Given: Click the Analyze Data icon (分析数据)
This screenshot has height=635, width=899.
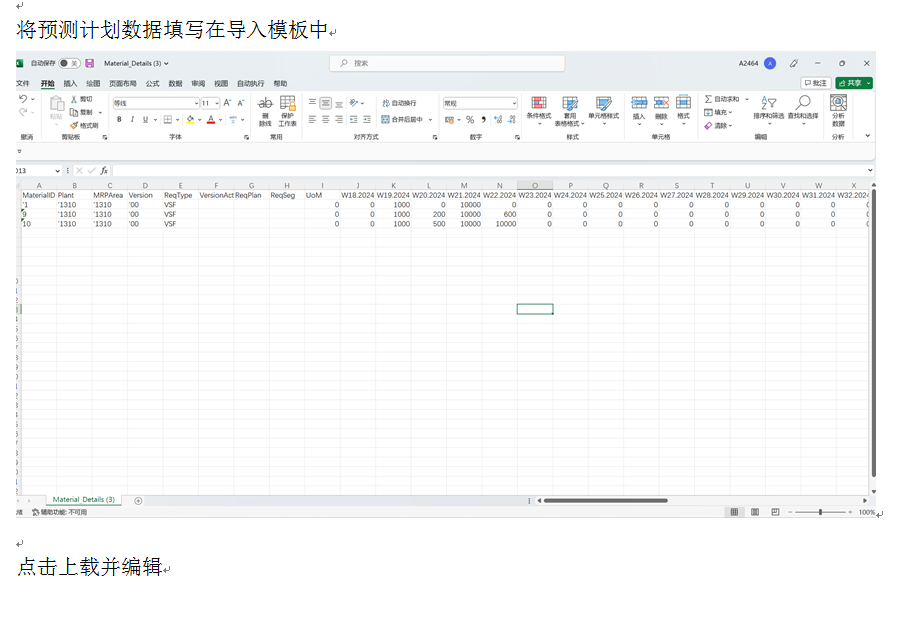Looking at the screenshot, I should point(838,109).
